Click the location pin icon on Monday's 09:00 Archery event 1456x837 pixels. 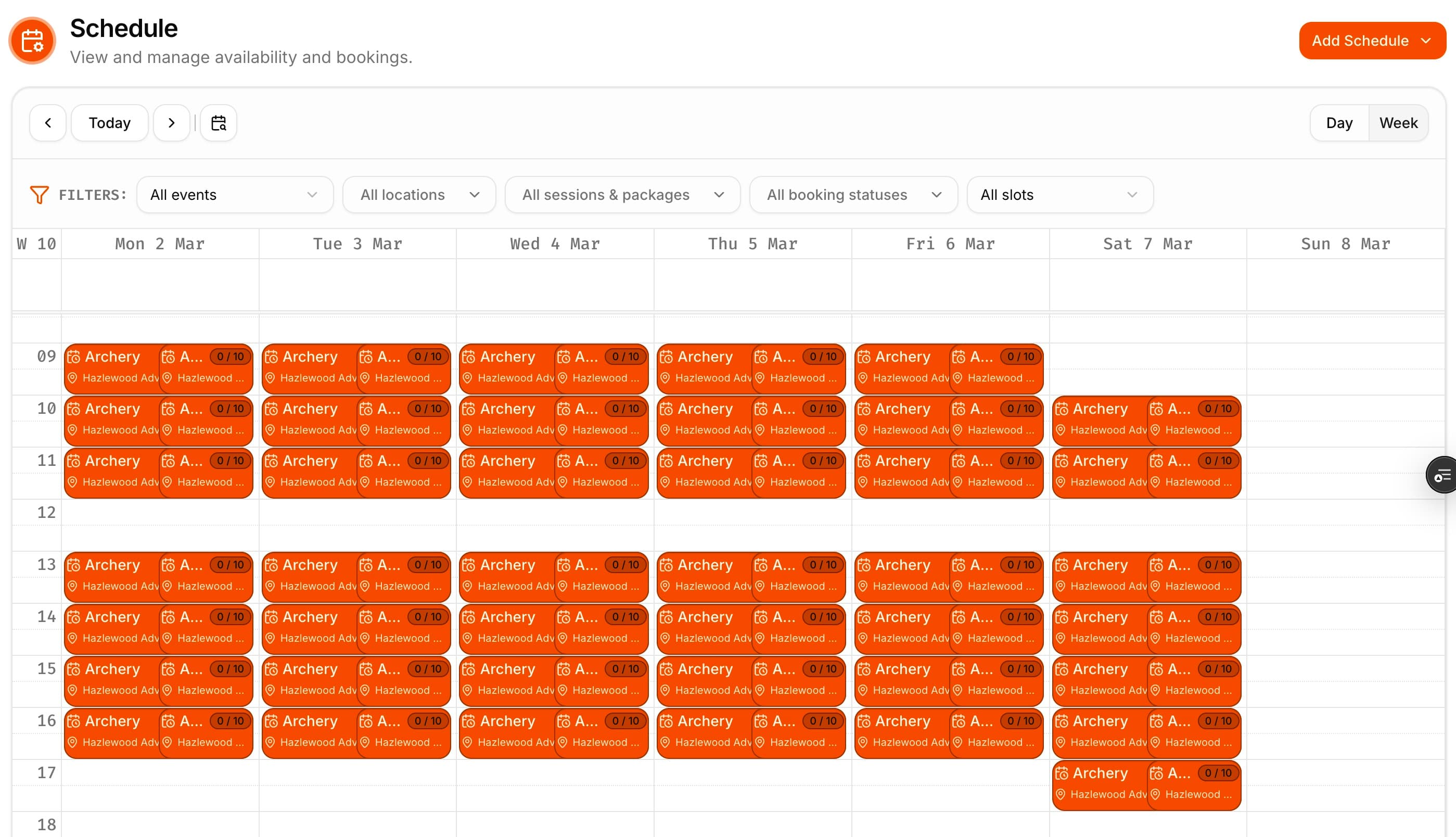(x=73, y=378)
